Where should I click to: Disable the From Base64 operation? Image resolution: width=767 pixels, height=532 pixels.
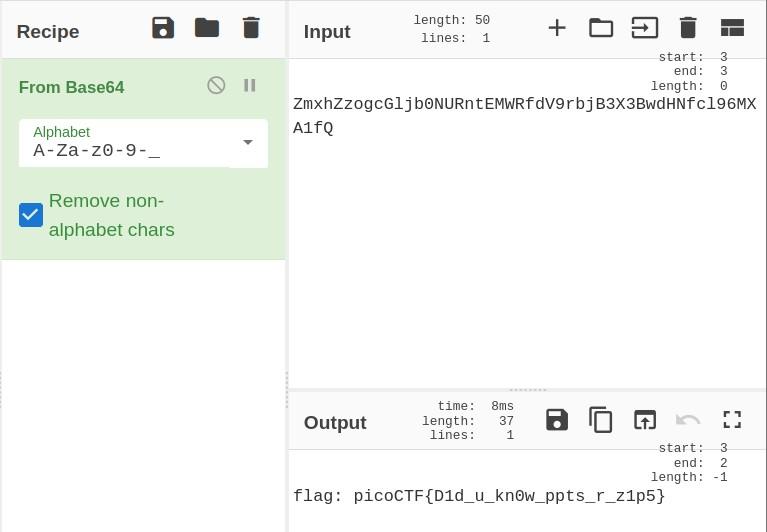(x=216, y=86)
